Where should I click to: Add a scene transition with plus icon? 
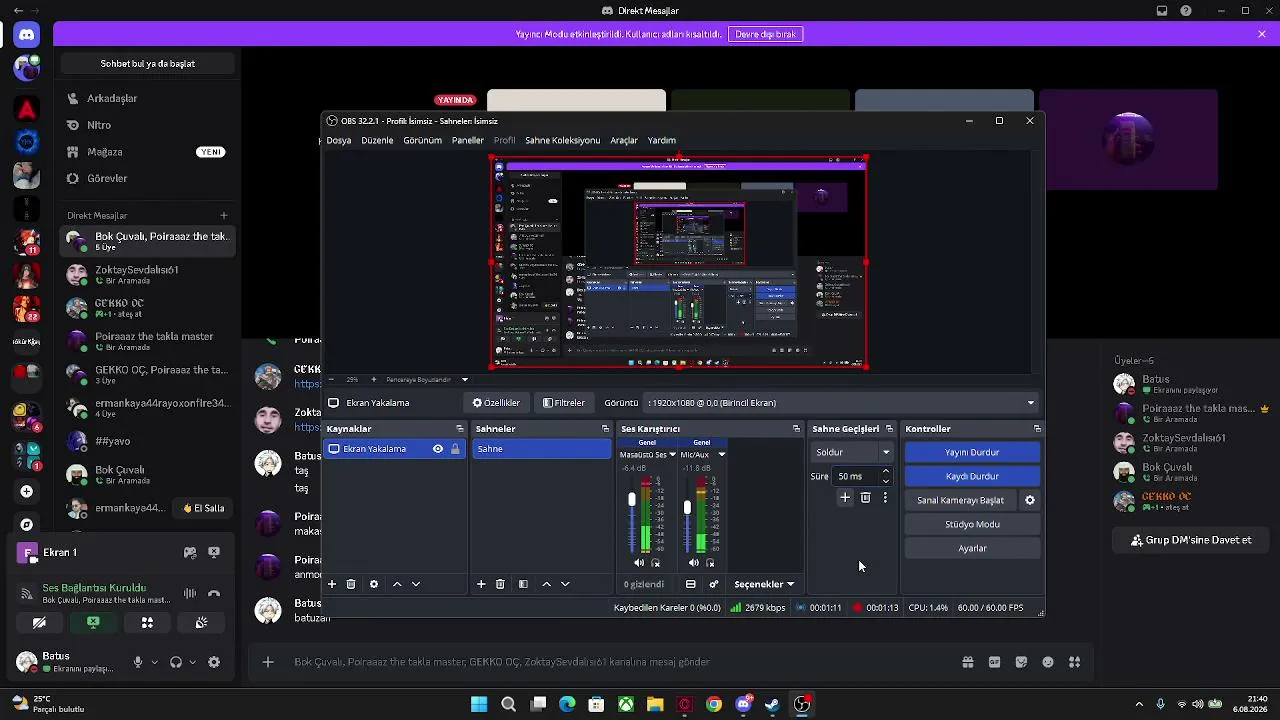click(845, 498)
